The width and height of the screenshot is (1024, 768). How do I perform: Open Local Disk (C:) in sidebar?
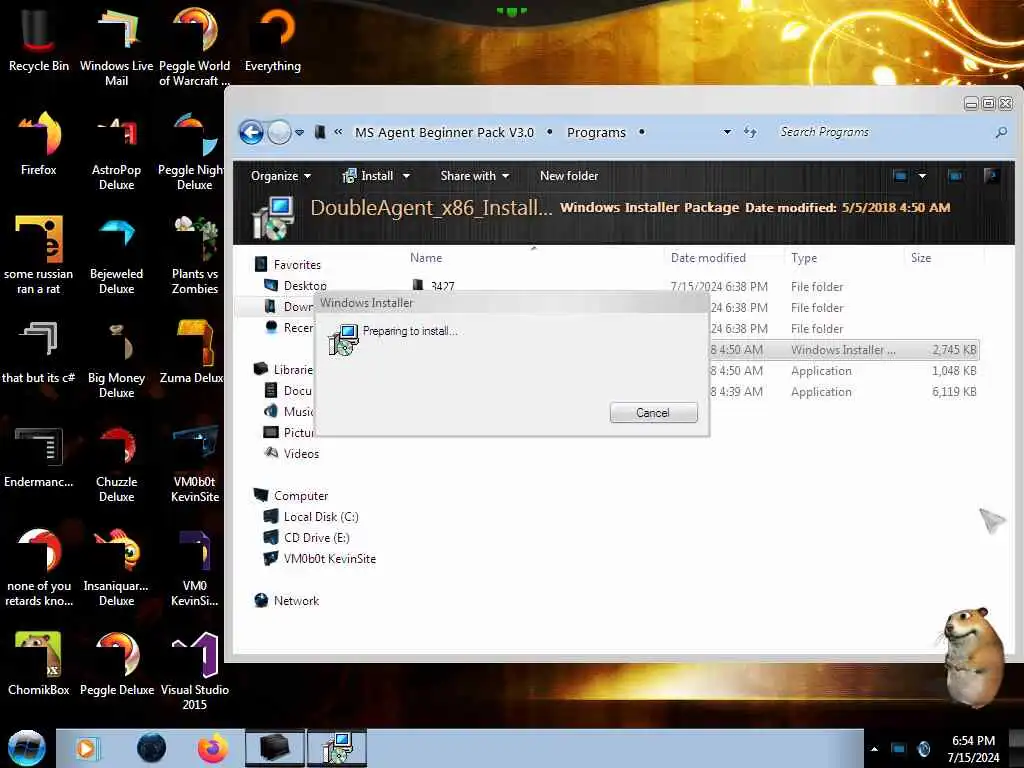[x=311, y=517]
